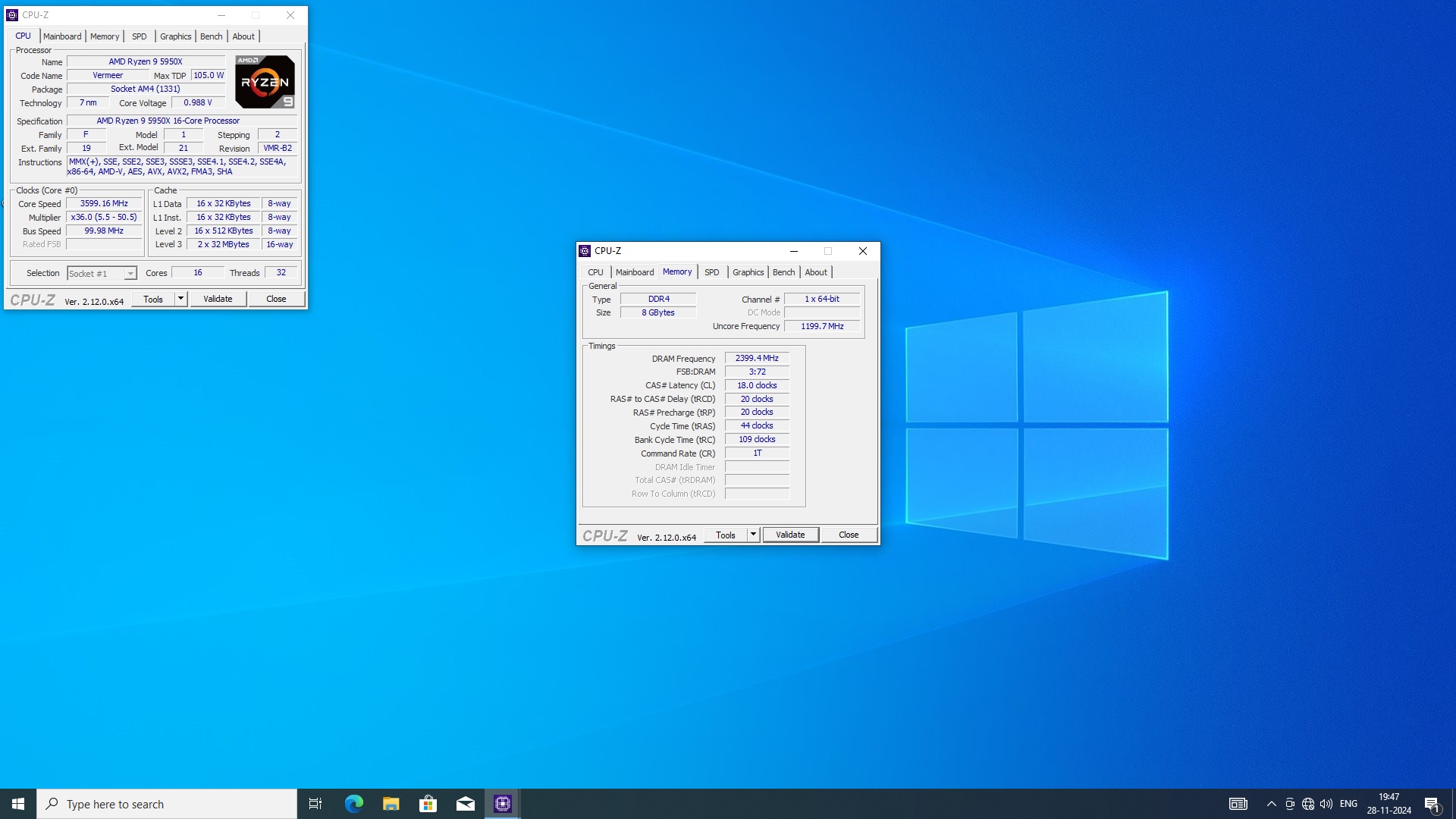Click CPU-Z app icon in CPU window title bar
This screenshot has width=1456, height=819.
12,15
